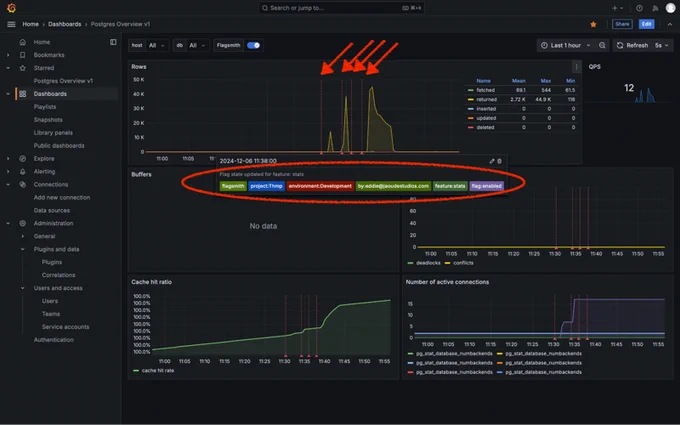Collapse the Starred section chevron
The image size is (680, 425).
tap(8, 68)
